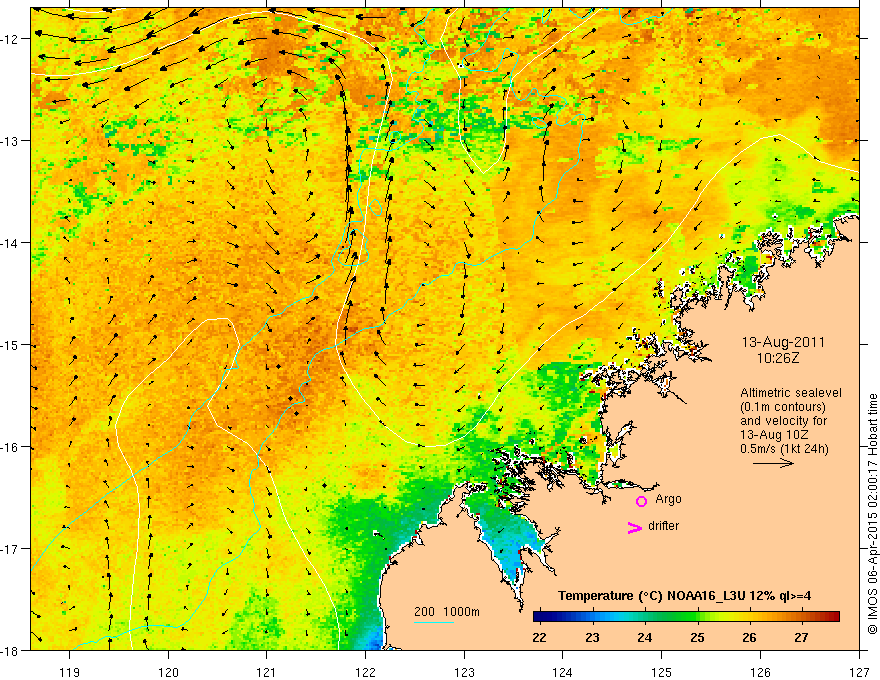This screenshot has width=880, height=680.
Task: Click the magenta Argo circle legend symbol
Action: pyautogui.click(x=641, y=501)
